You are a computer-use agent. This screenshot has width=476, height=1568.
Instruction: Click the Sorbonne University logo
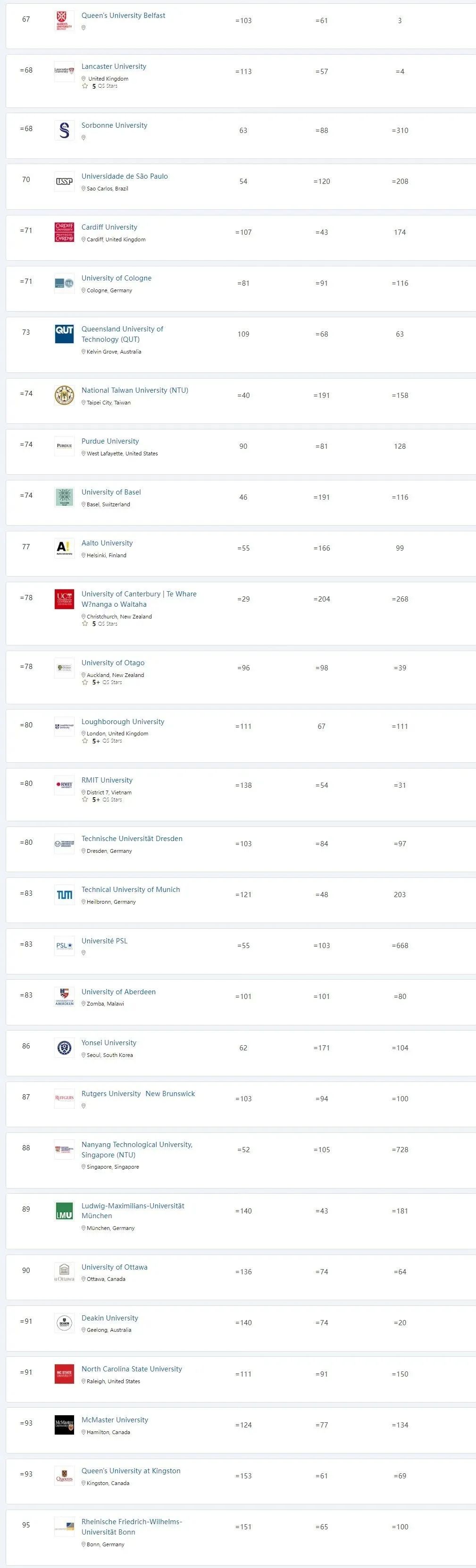[x=64, y=130]
